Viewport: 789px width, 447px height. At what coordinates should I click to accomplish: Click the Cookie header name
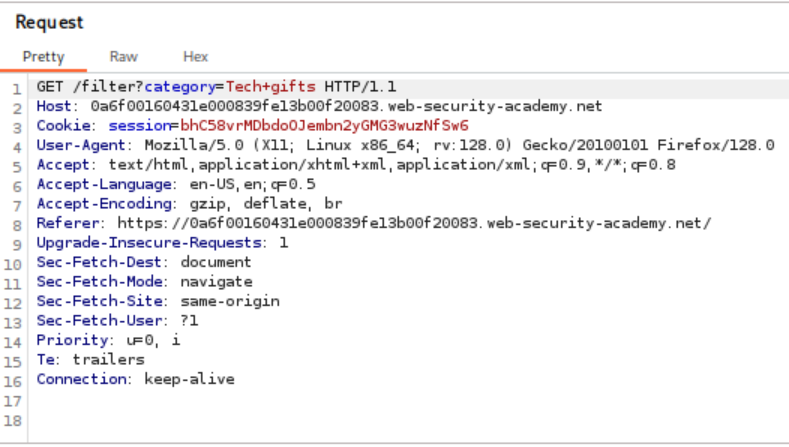(63, 126)
